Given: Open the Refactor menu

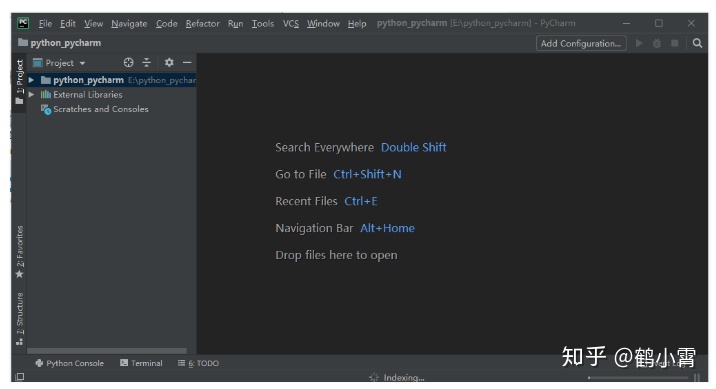Looking at the screenshot, I should tap(202, 23).
